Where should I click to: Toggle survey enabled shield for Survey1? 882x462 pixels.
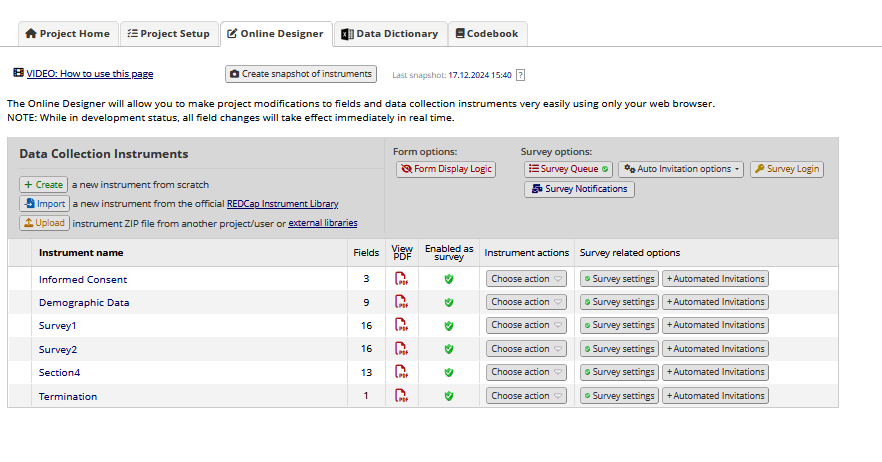pyautogui.click(x=449, y=326)
